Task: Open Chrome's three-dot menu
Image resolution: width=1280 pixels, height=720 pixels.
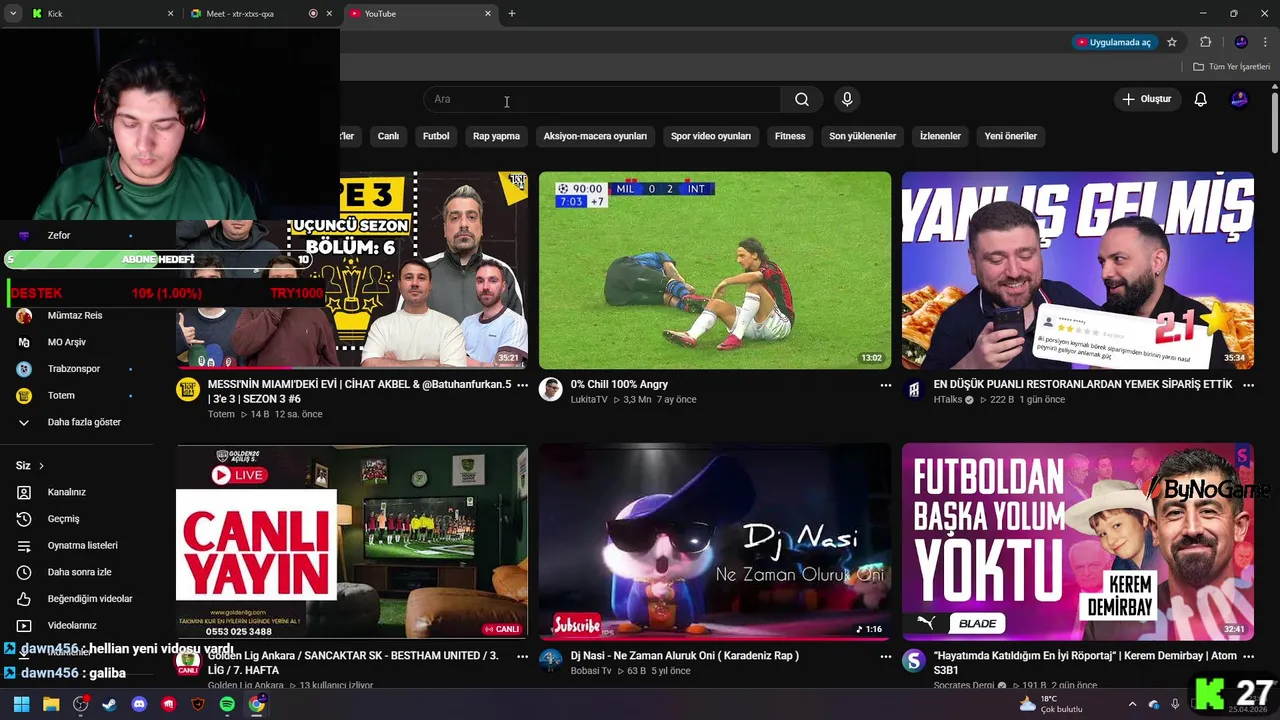Action: pyautogui.click(x=1265, y=42)
